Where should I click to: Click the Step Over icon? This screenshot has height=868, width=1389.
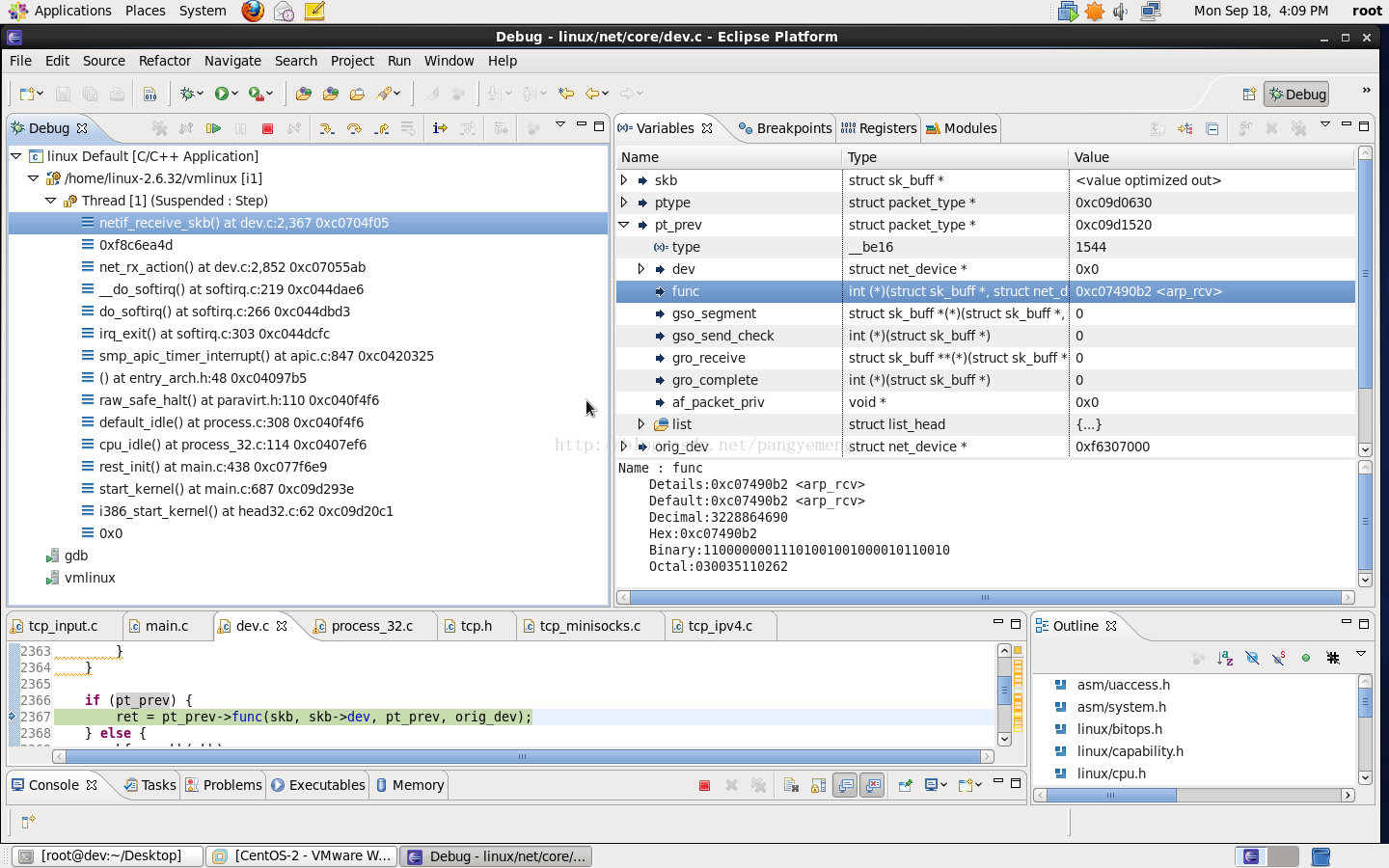coord(354,128)
